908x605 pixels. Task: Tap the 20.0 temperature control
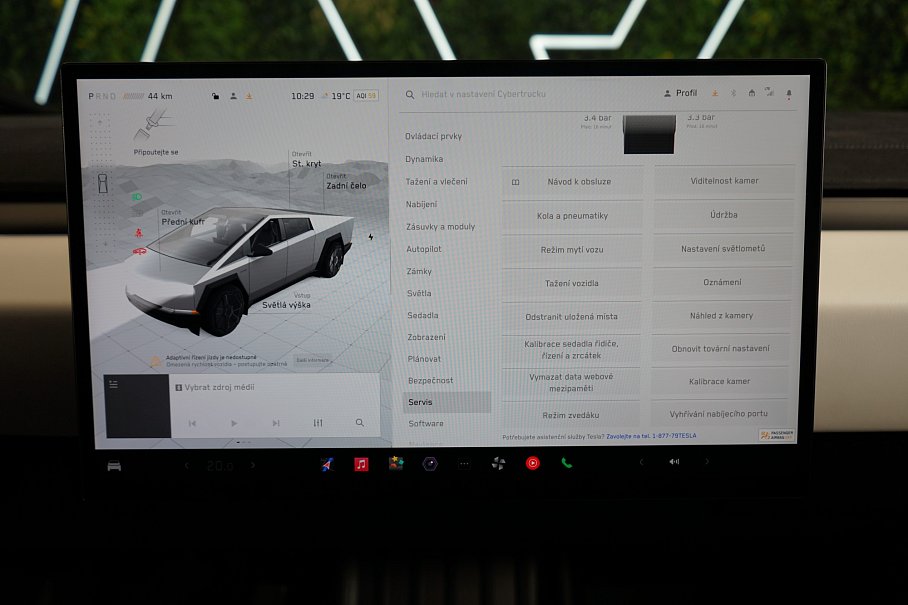coord(219,466)
